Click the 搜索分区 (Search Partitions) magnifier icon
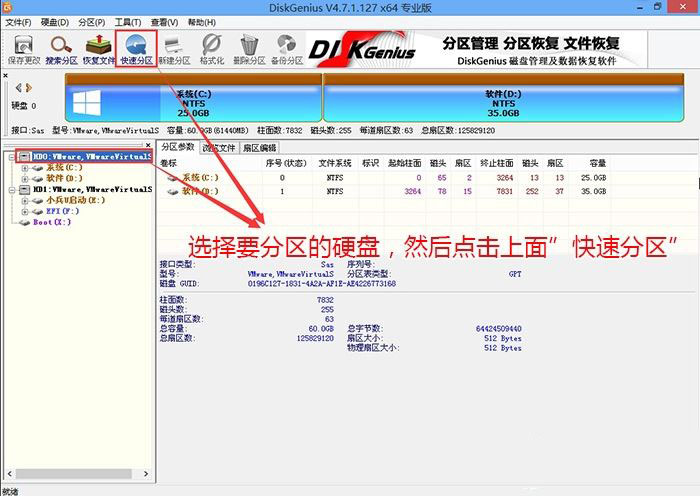This screenshot has width=700, height=496. [61, 48]
